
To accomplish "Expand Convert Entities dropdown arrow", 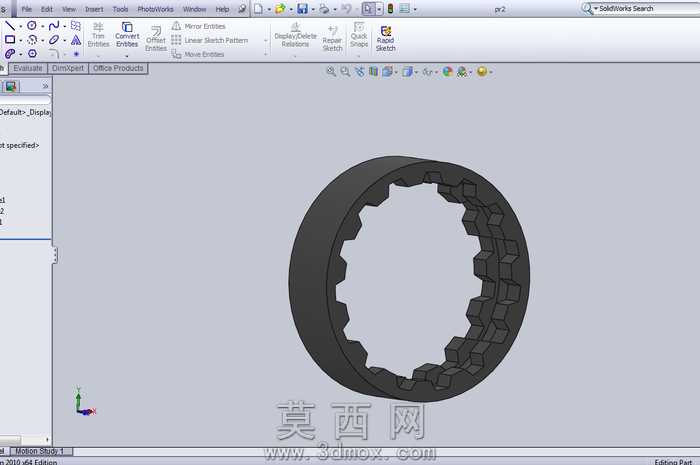I will pos(127,56).
